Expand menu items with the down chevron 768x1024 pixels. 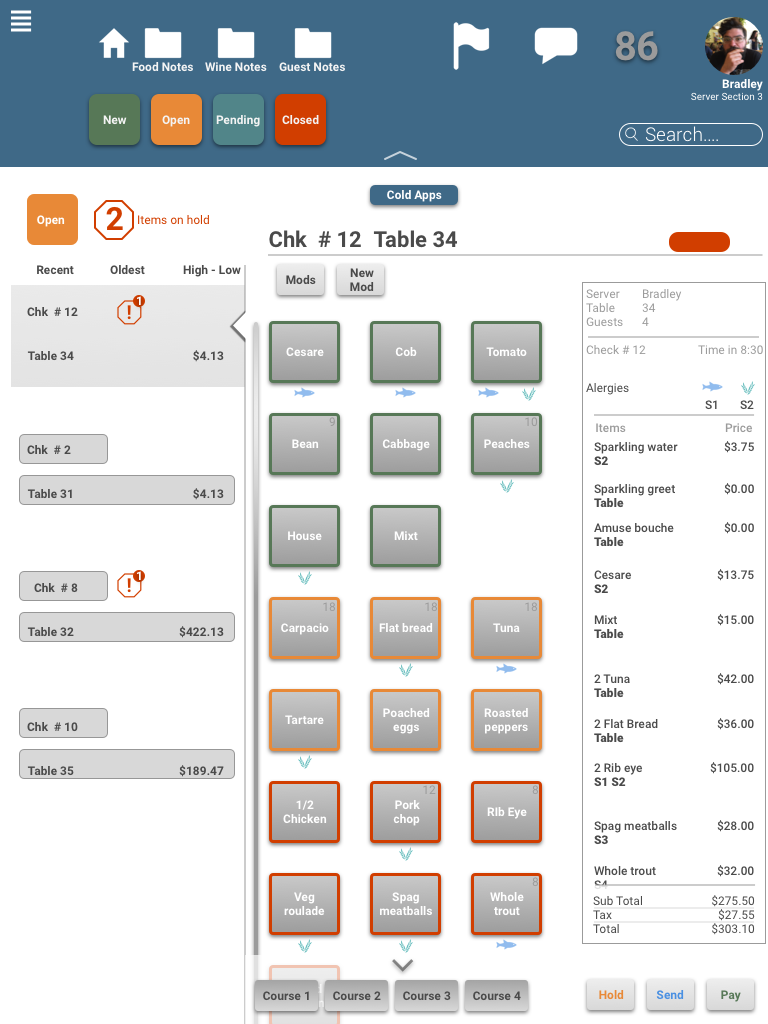coord(403,965)
